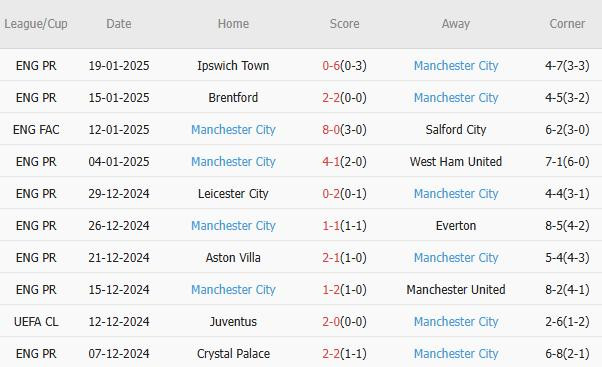Select the ENG FAC competition label

pos(36,130)
